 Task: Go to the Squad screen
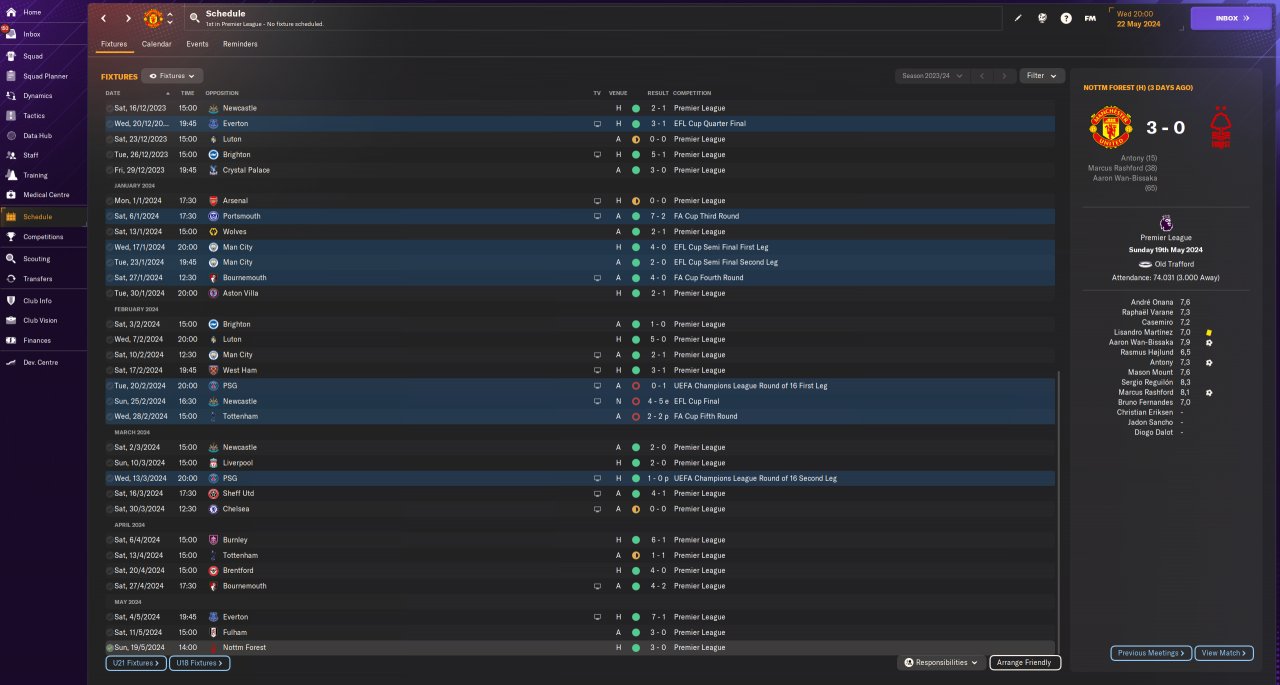(x=31, y=56)
